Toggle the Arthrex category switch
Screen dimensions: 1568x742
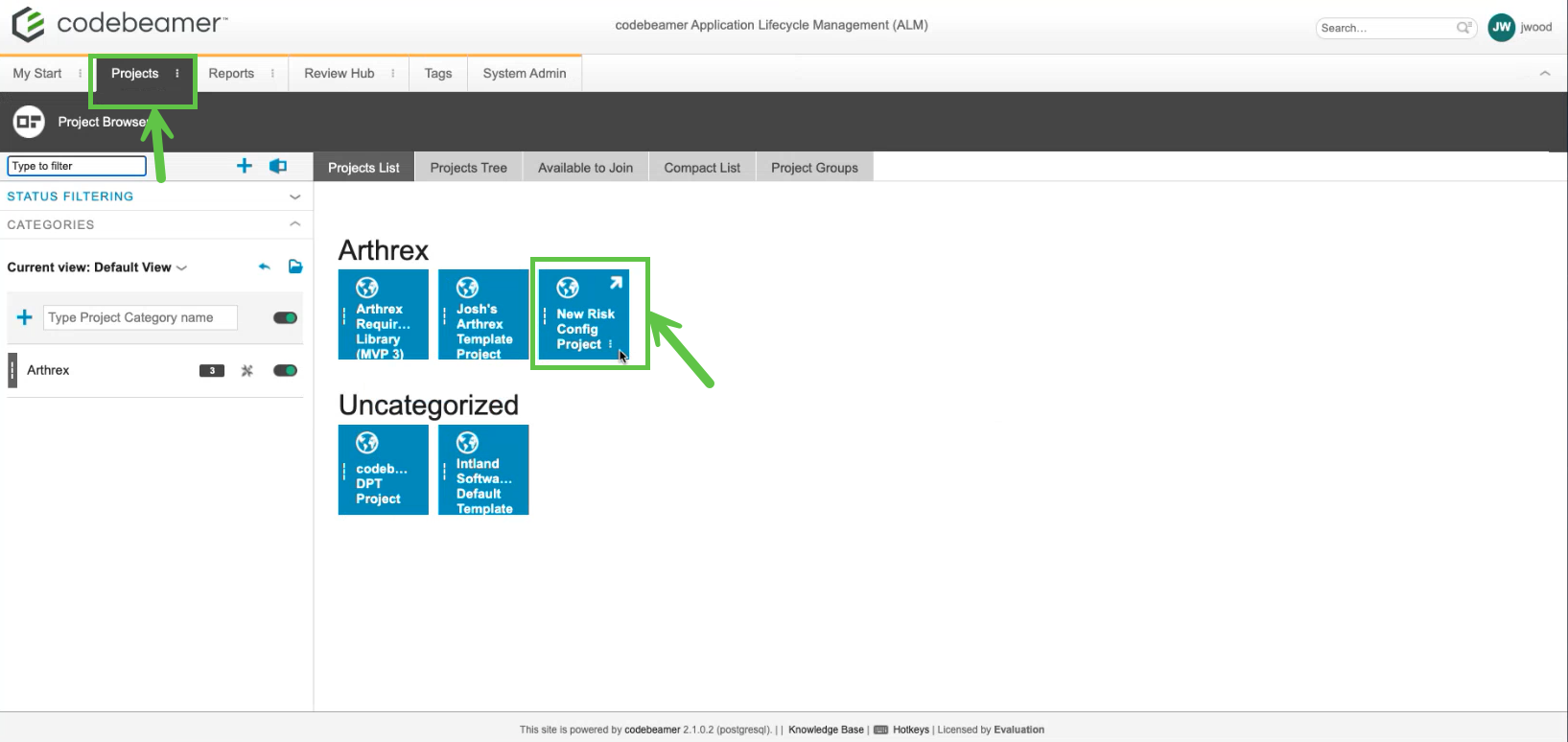pyautogui.click(x=285, y=371)
